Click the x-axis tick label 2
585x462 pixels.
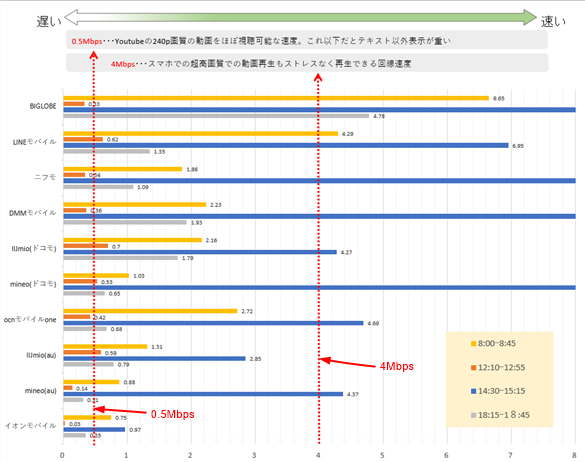click(190, 455)
